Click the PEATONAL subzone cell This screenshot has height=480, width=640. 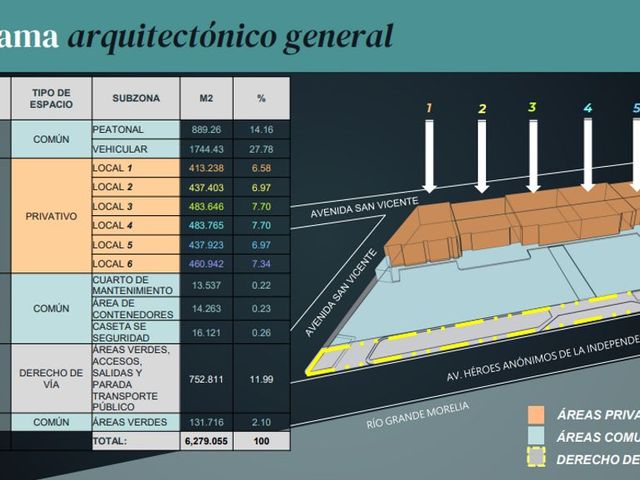[x=136, y=129]
